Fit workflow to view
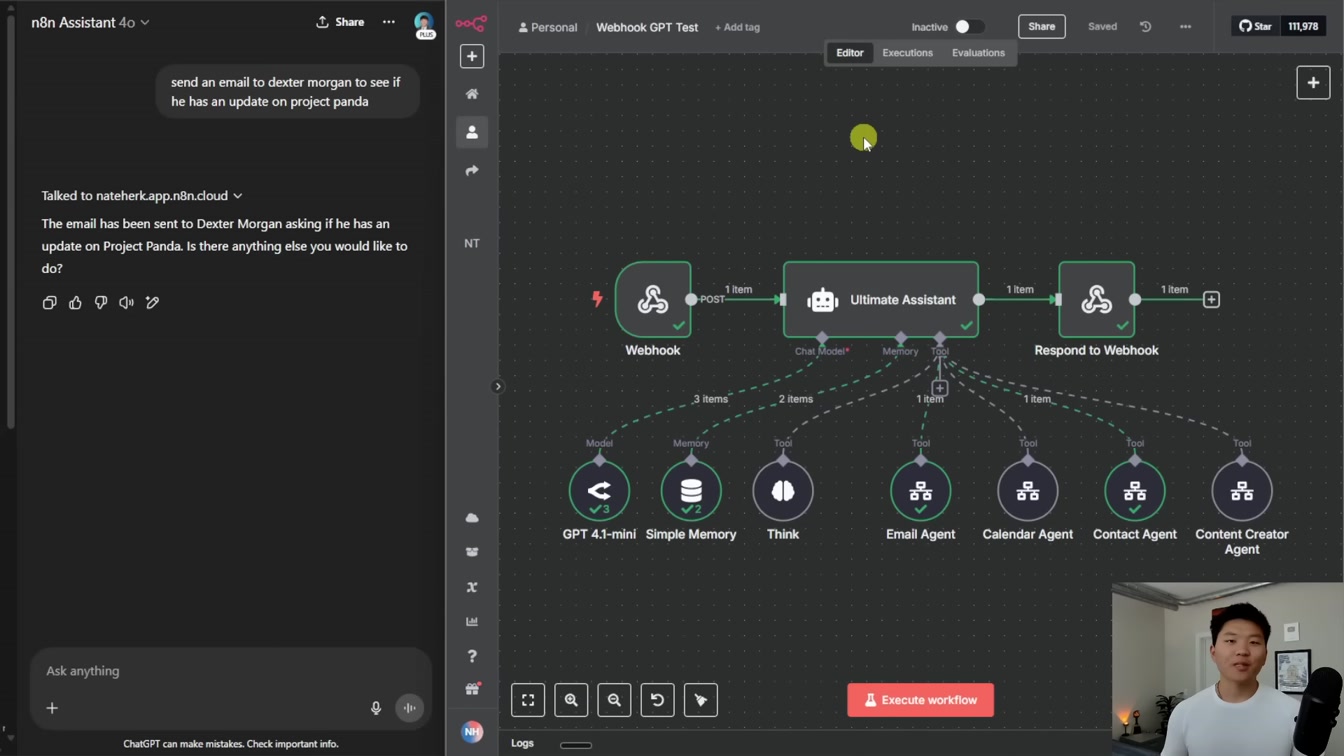Screen dimensions: 1344x756 tap(528, 700)
